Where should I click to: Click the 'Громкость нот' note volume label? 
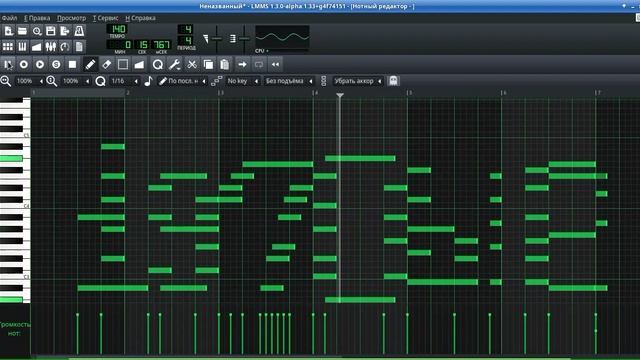(15, 329)
